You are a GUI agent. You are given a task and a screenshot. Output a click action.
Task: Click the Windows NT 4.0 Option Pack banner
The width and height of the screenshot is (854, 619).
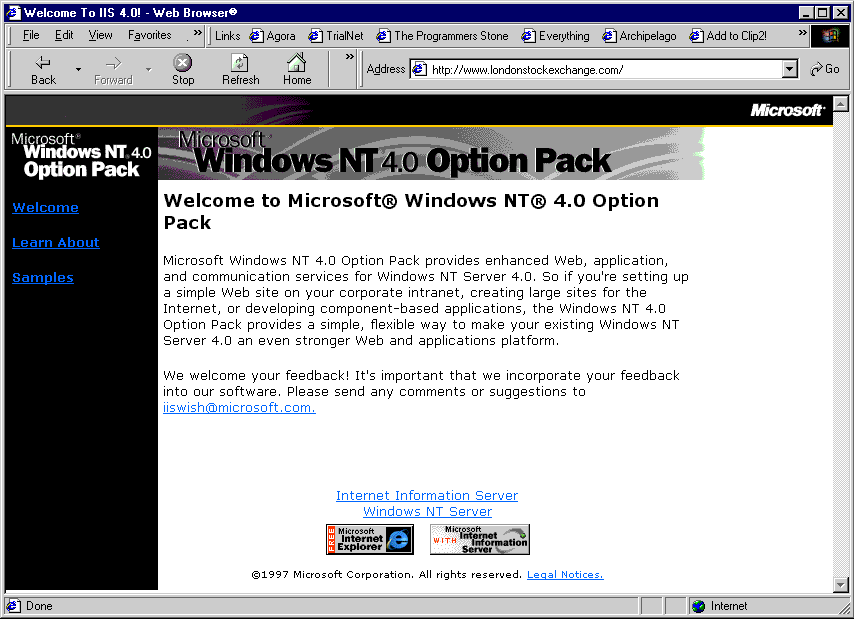point(431,154)
